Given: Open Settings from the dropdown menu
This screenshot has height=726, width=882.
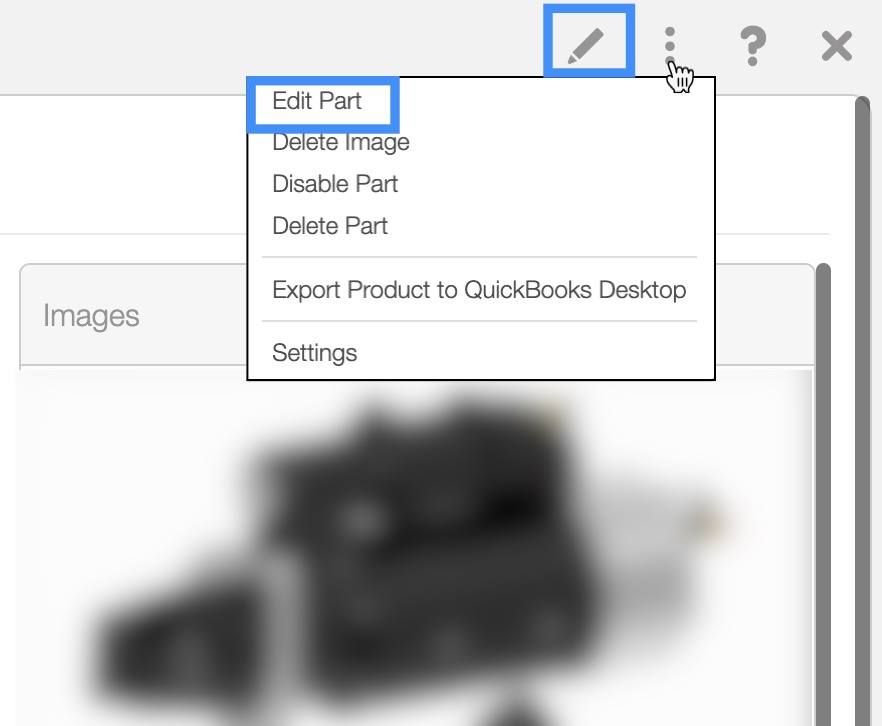Looking at the screenshot, I should [x=314, y=352].
